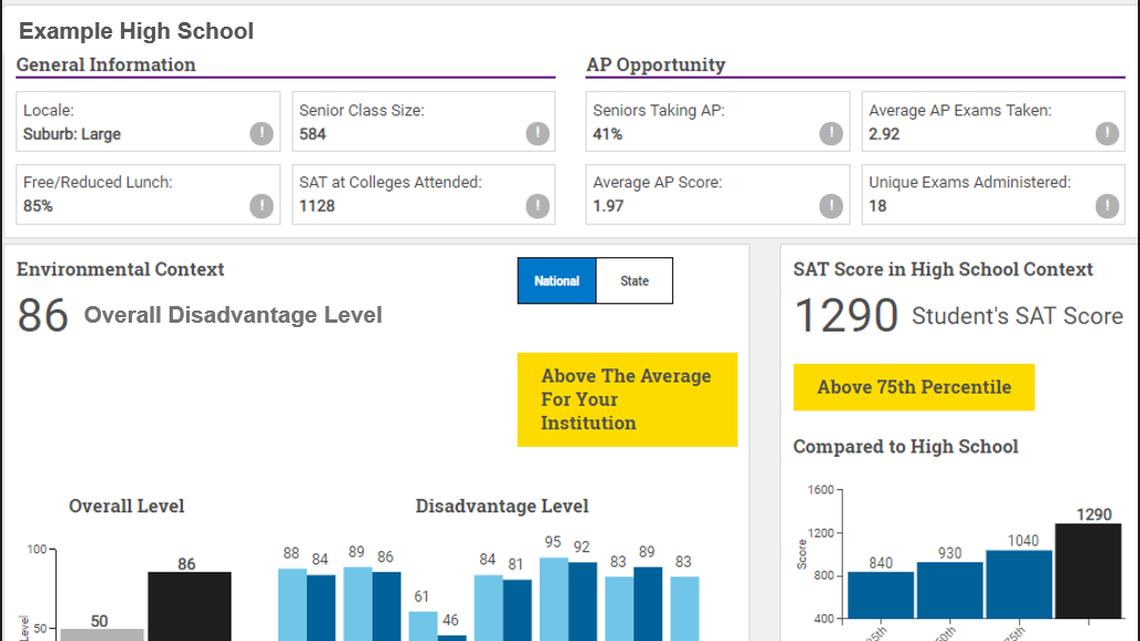The image size is (1140, 641).
Task: Click Free/Reduced Lunch info icon
Action: click(x=261, y=206)
